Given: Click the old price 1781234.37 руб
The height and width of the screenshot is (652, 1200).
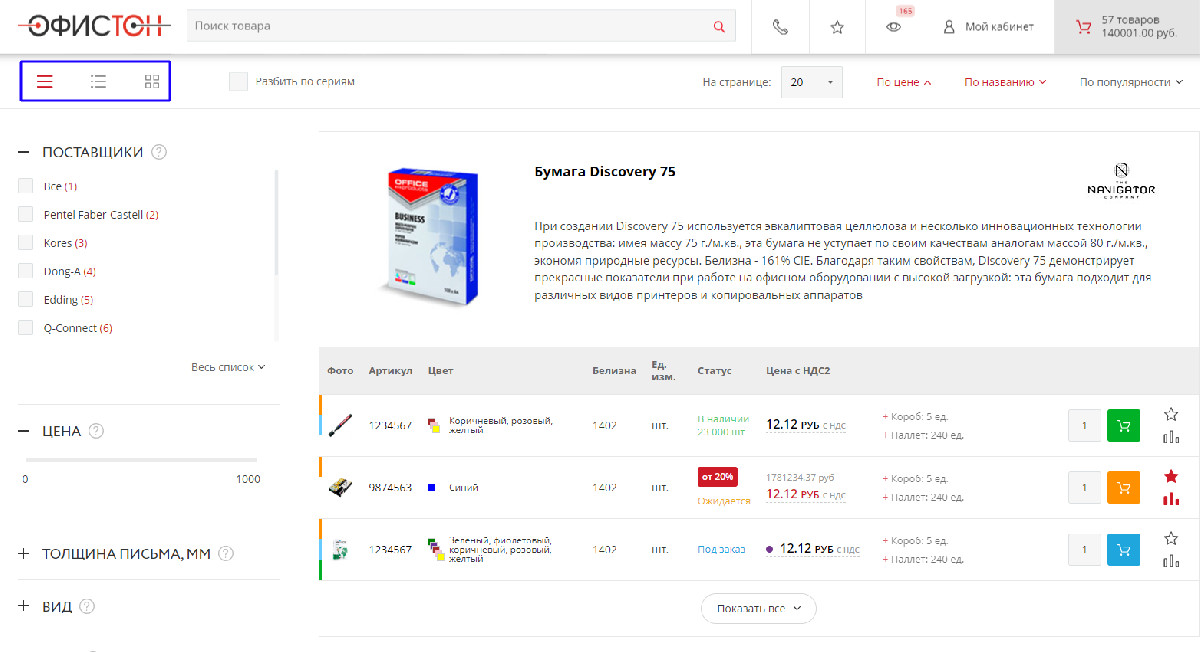Looking at the screenshot, I should (800, 476).
